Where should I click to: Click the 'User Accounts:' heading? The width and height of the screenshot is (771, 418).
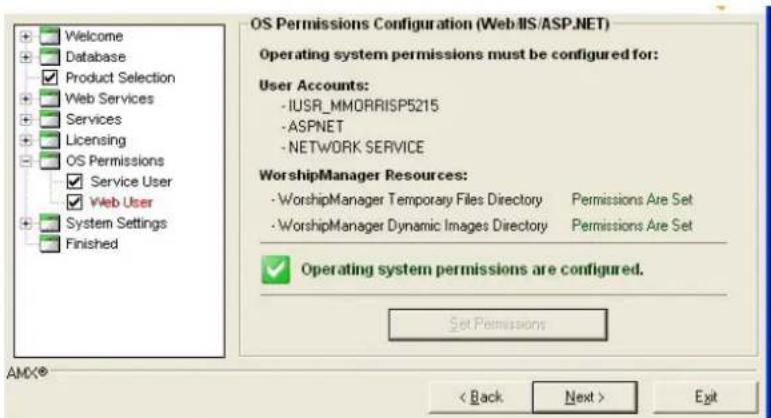tap(314, 85)
